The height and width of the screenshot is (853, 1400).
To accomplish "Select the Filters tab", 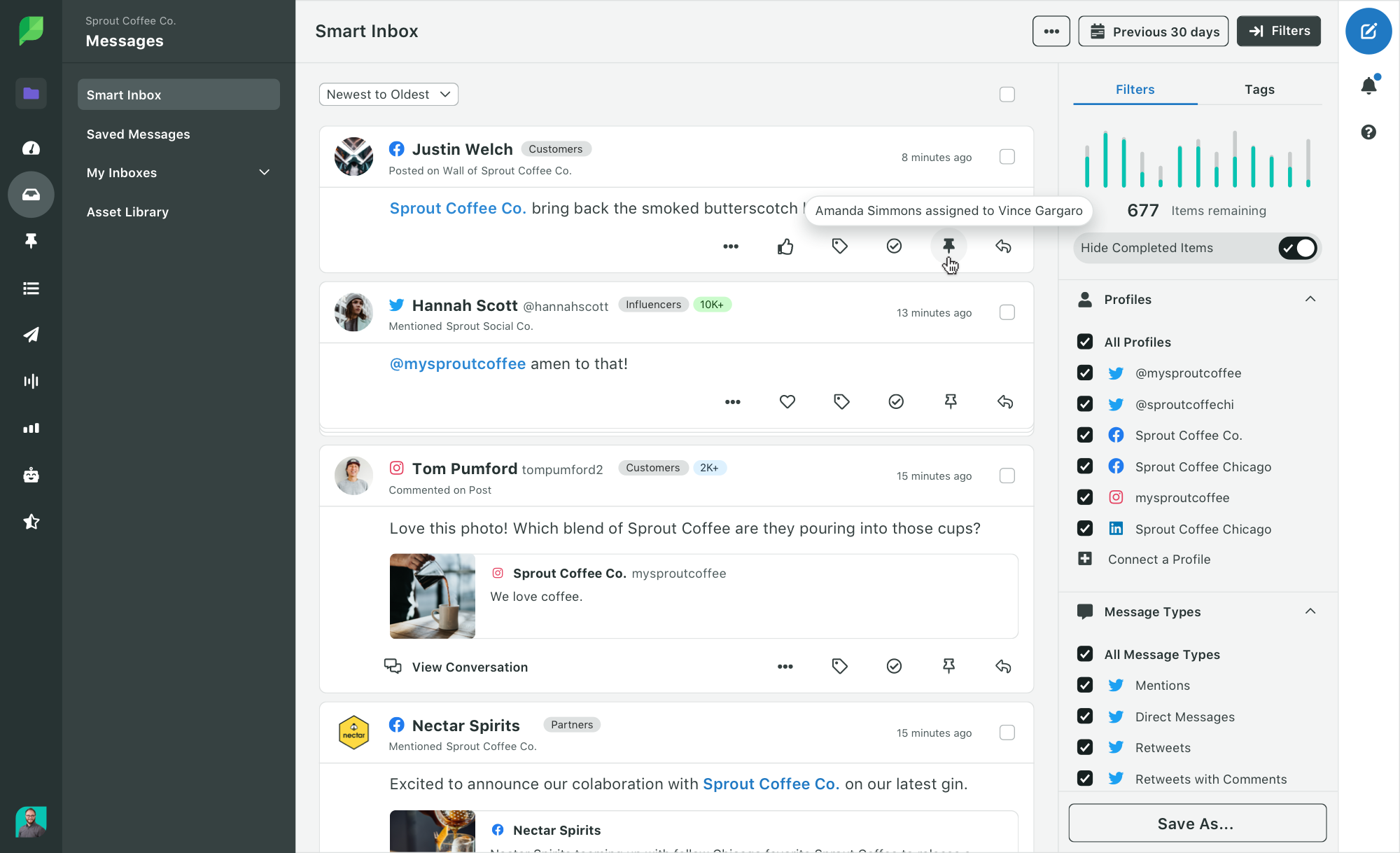I will (x=1134, y=89).
